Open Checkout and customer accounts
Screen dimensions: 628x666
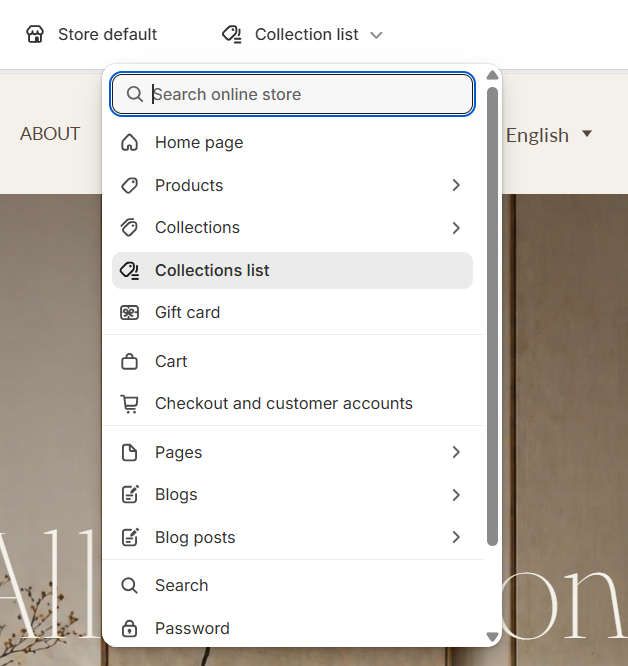tap(292, 404)
